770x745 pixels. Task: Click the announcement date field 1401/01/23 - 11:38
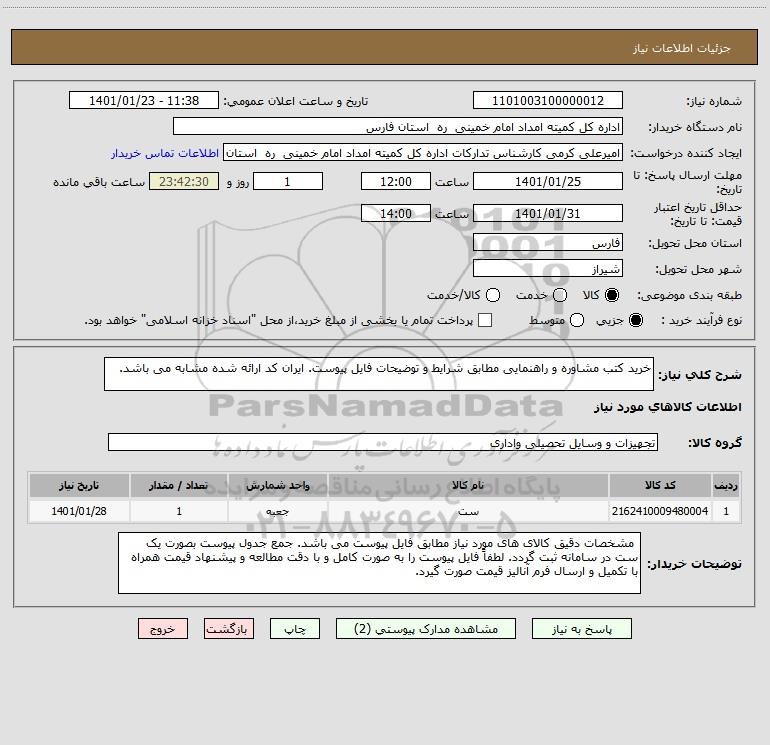(144, 101)
